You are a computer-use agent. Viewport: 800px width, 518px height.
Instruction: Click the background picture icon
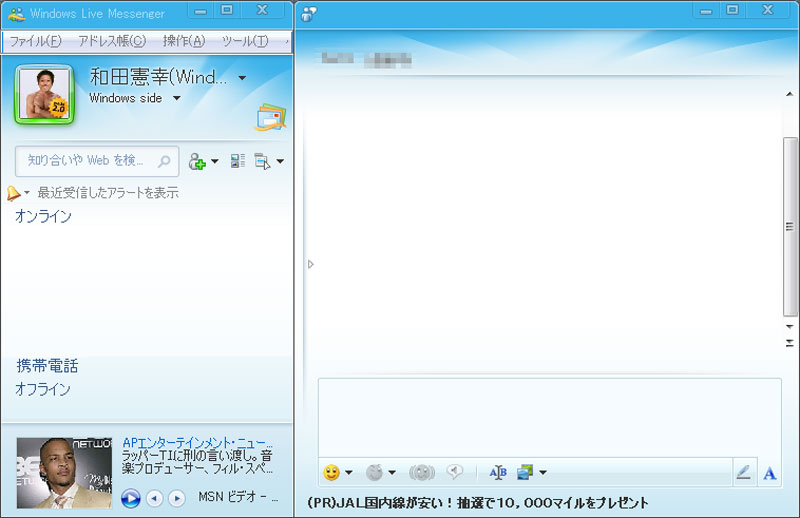point(524,473)
